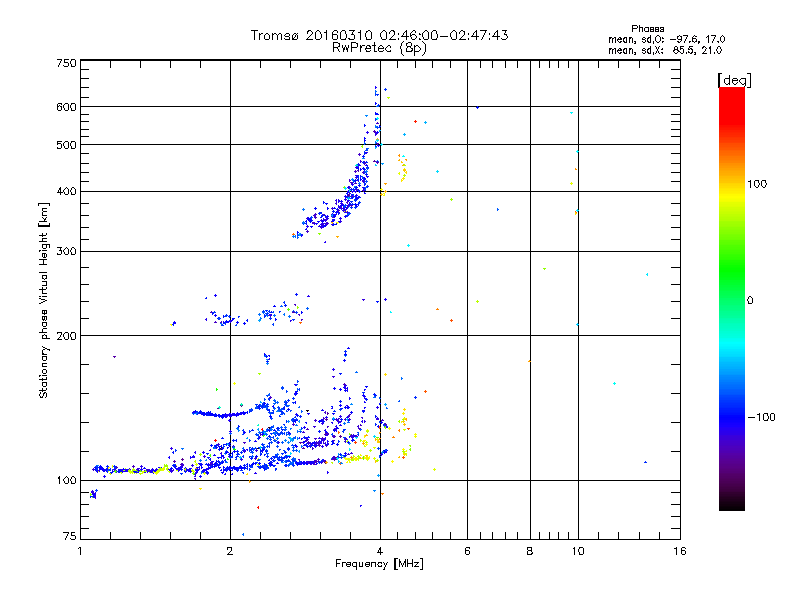The height and width of the screenshot is (600, 800).
Task: Click the x-axis tick label '6'
Action: [467, 551]
